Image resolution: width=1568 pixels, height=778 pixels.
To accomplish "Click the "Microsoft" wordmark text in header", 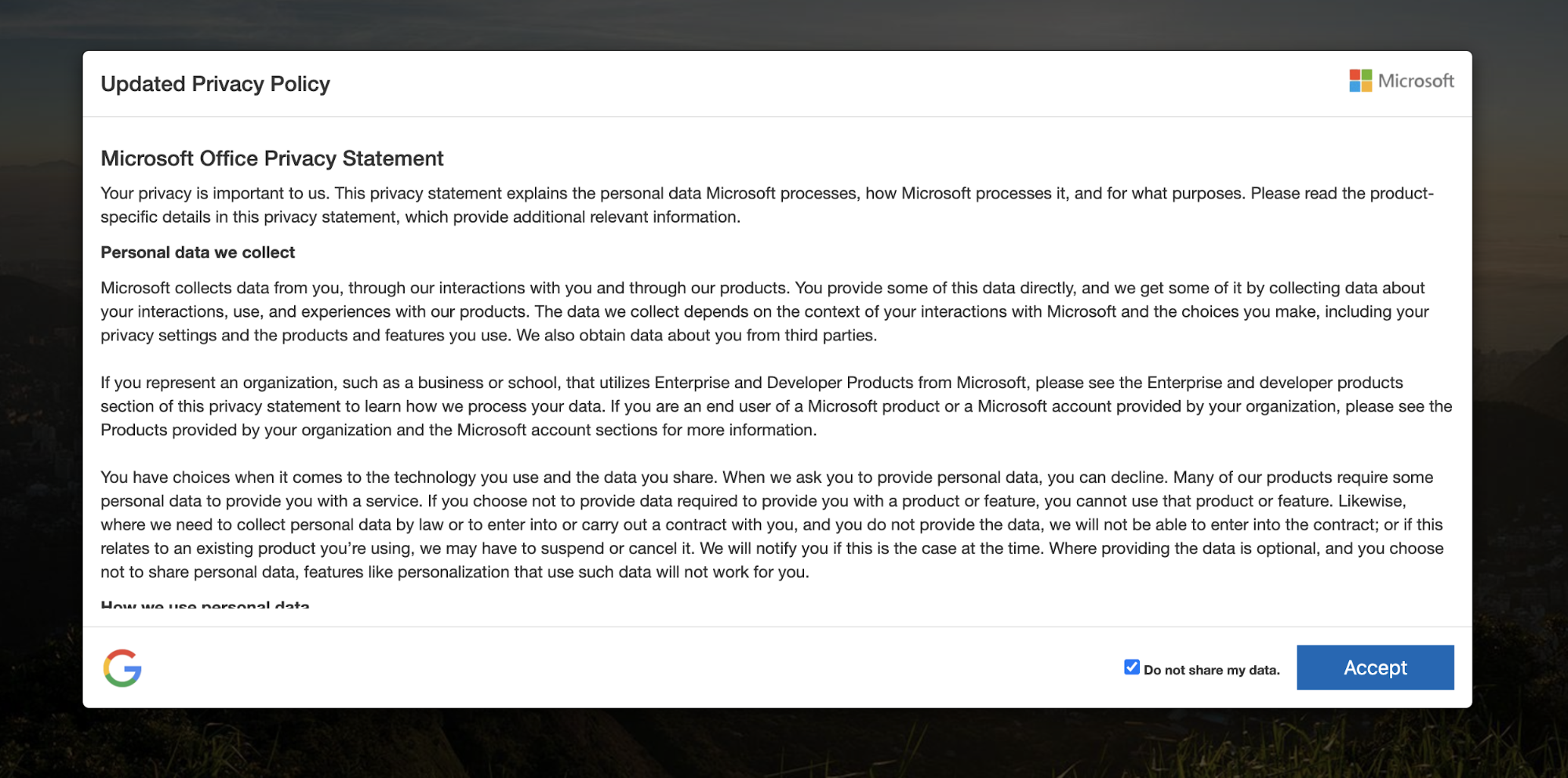I will tap(1416, 81).
